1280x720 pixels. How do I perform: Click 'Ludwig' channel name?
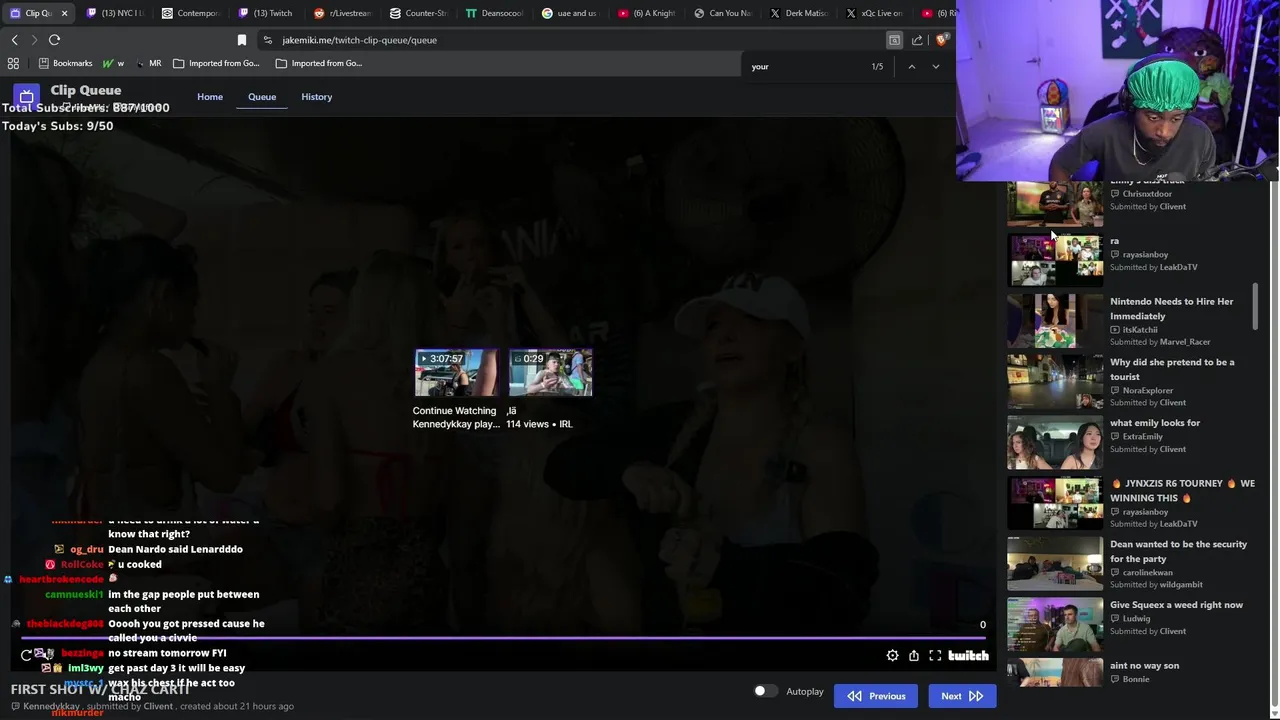pyautogui.click(x=1137, y=619)
